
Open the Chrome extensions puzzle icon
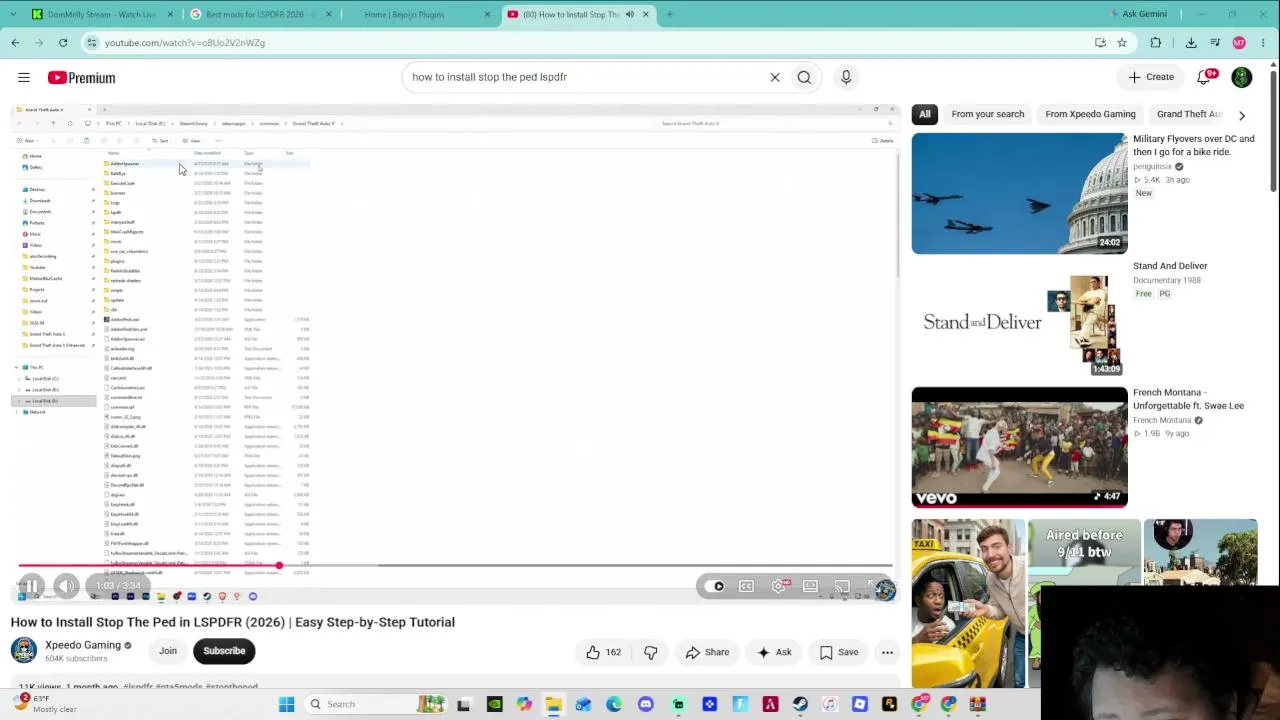1156,43
